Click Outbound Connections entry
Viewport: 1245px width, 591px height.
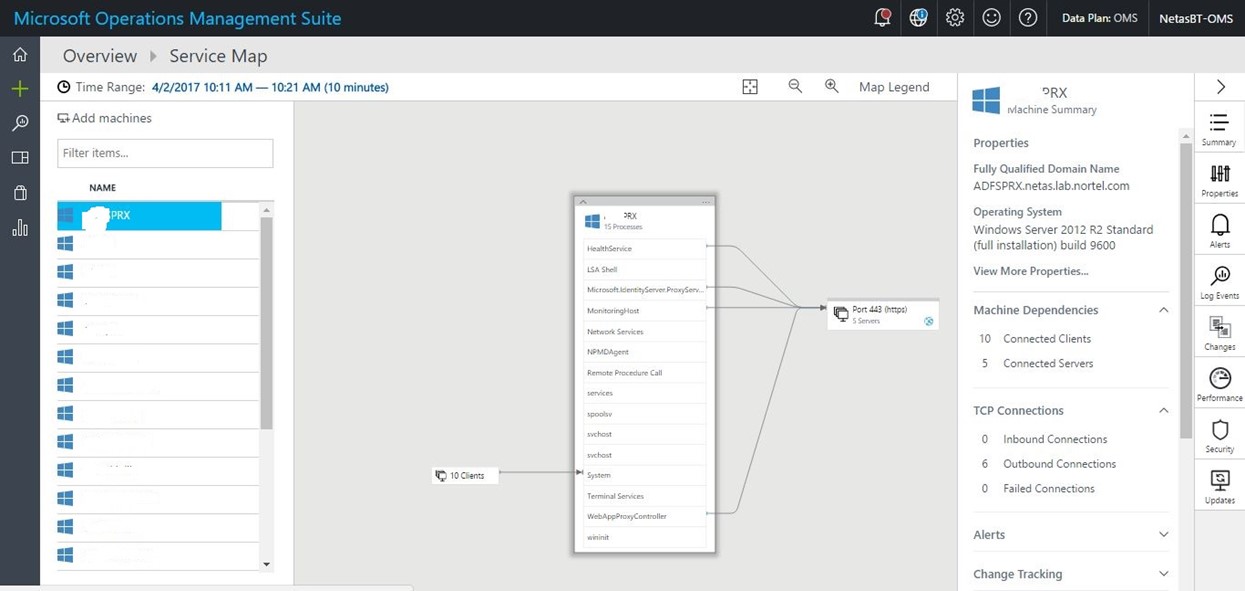(1047, 464)
